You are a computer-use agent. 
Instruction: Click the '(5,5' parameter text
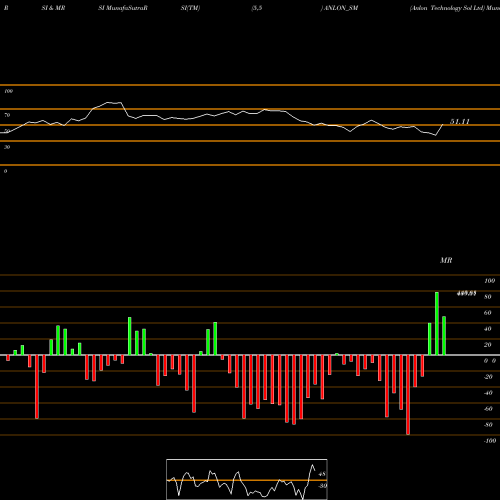pos(257,8)
